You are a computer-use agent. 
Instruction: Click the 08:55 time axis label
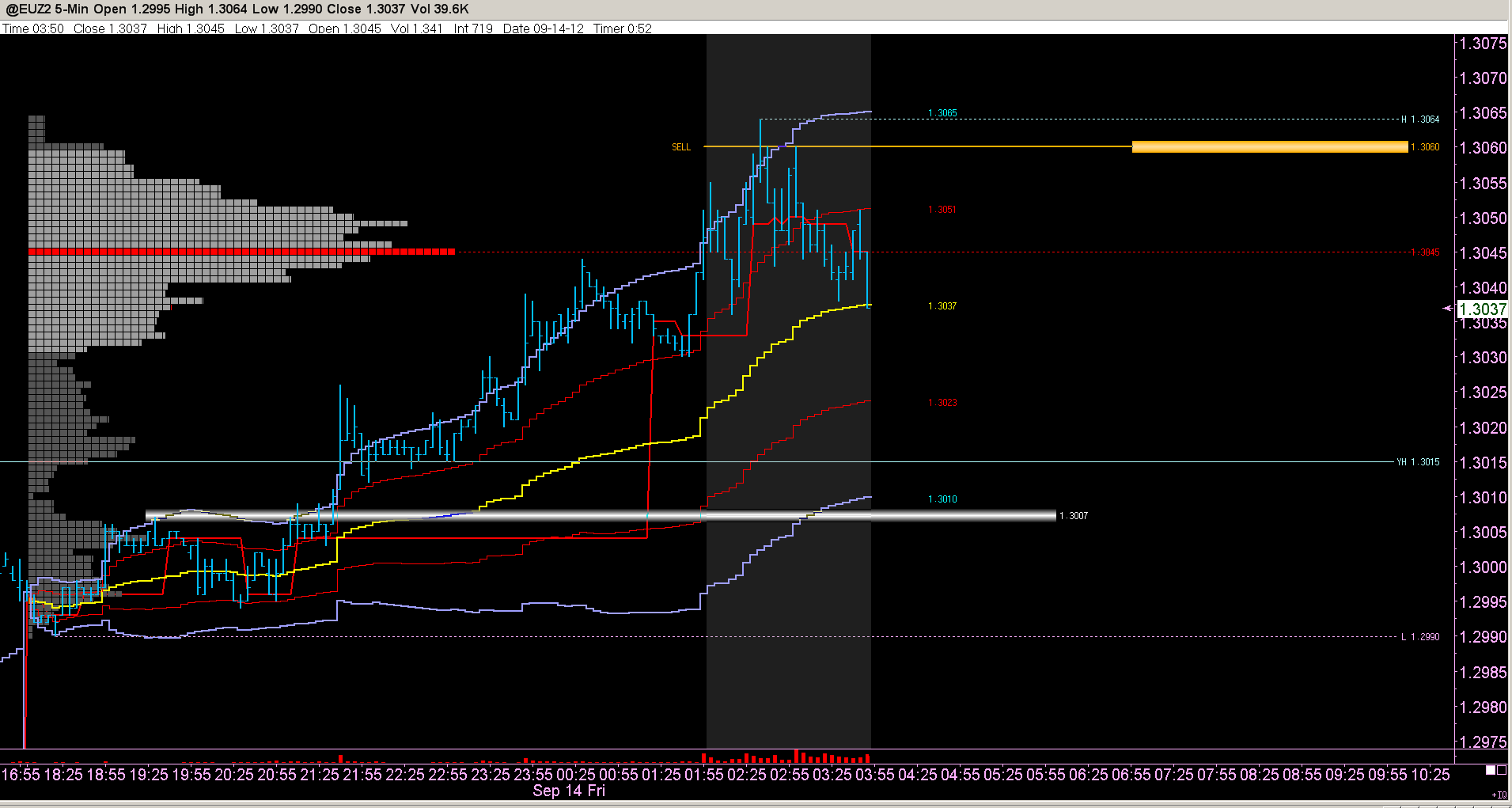pyautogui.click(x=1303, y=775)
